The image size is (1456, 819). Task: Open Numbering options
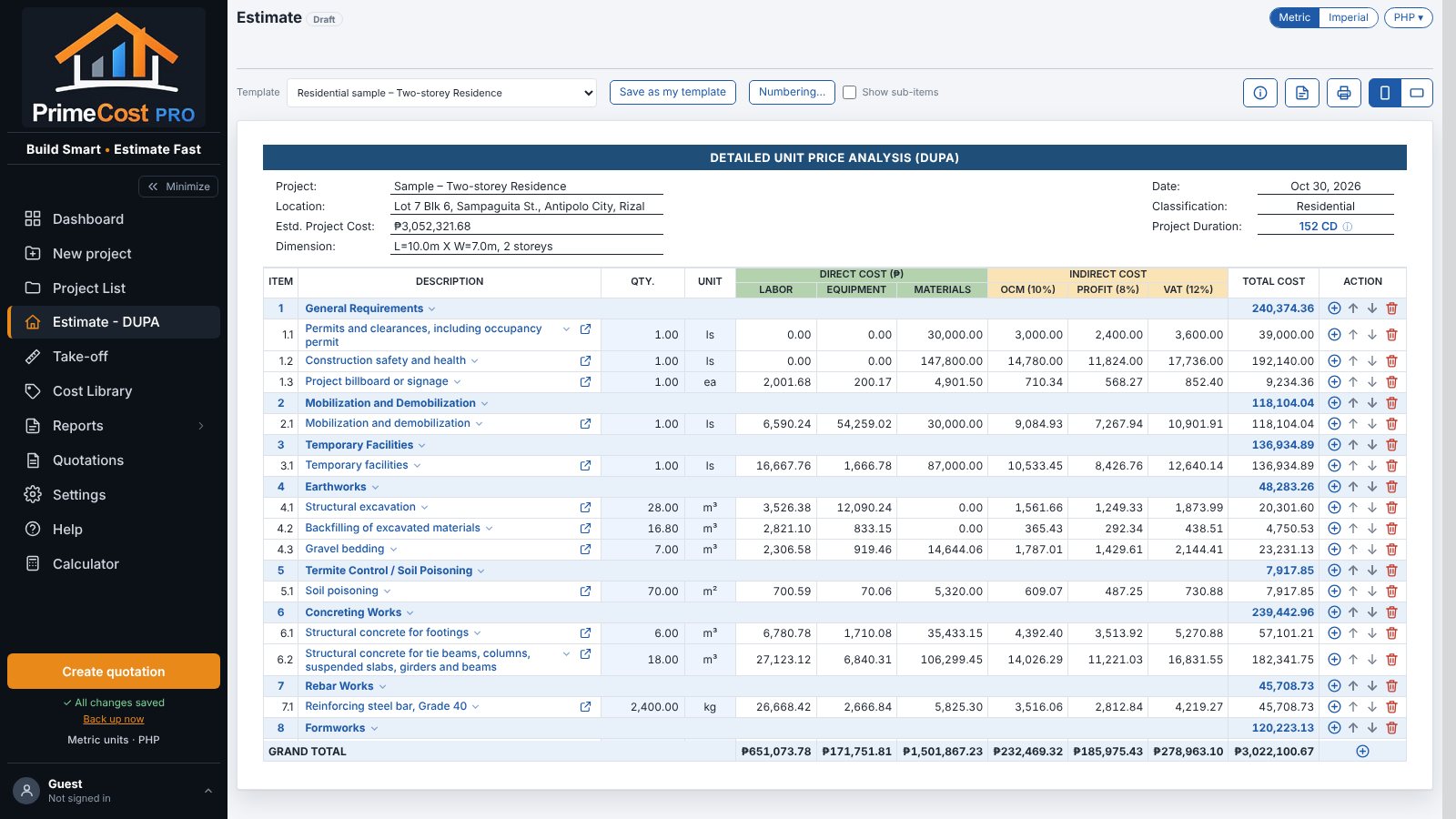792,92
